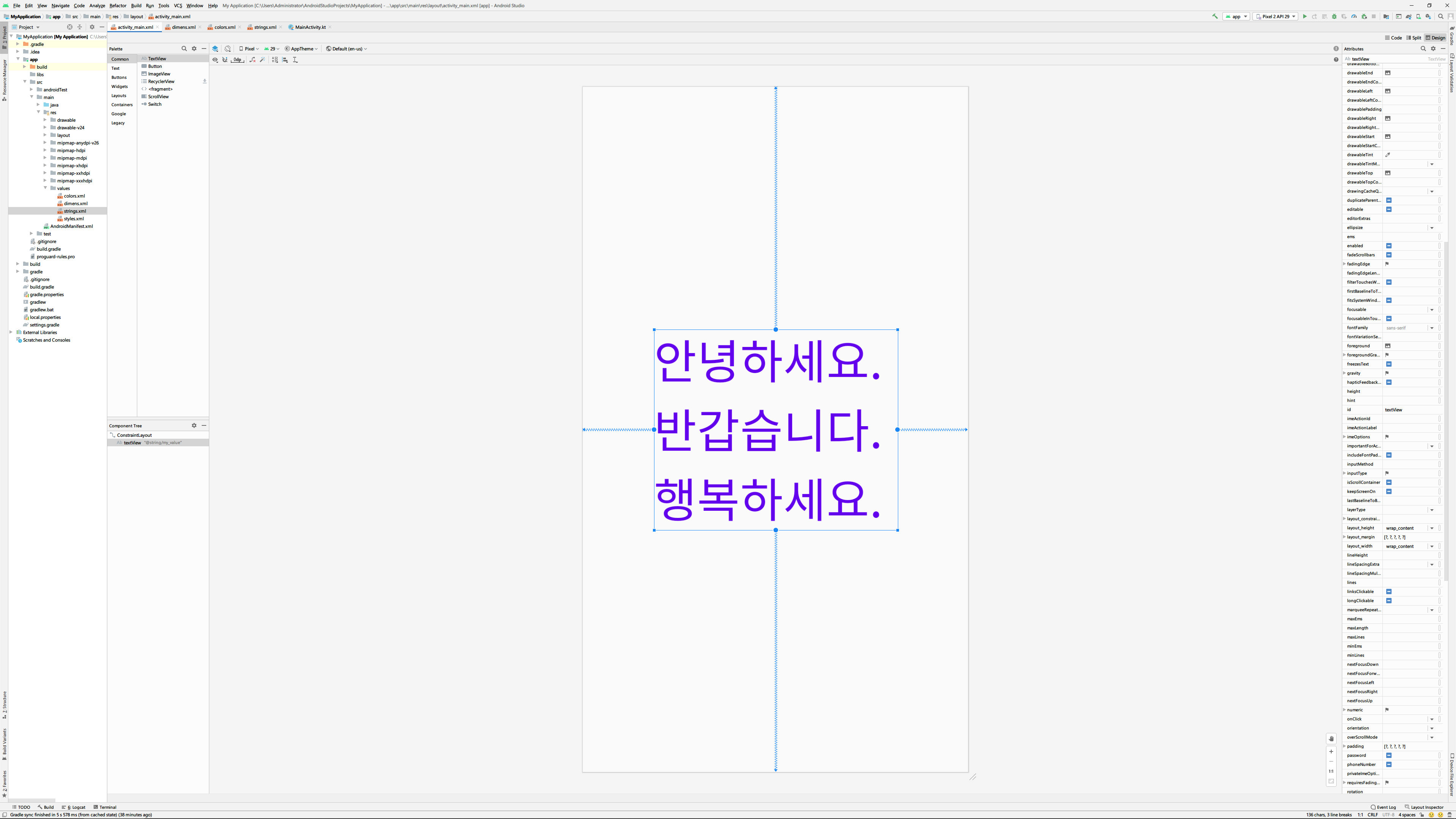
Task: Toggle the editable attribute checkbox
Action: tap(1389, 210)
